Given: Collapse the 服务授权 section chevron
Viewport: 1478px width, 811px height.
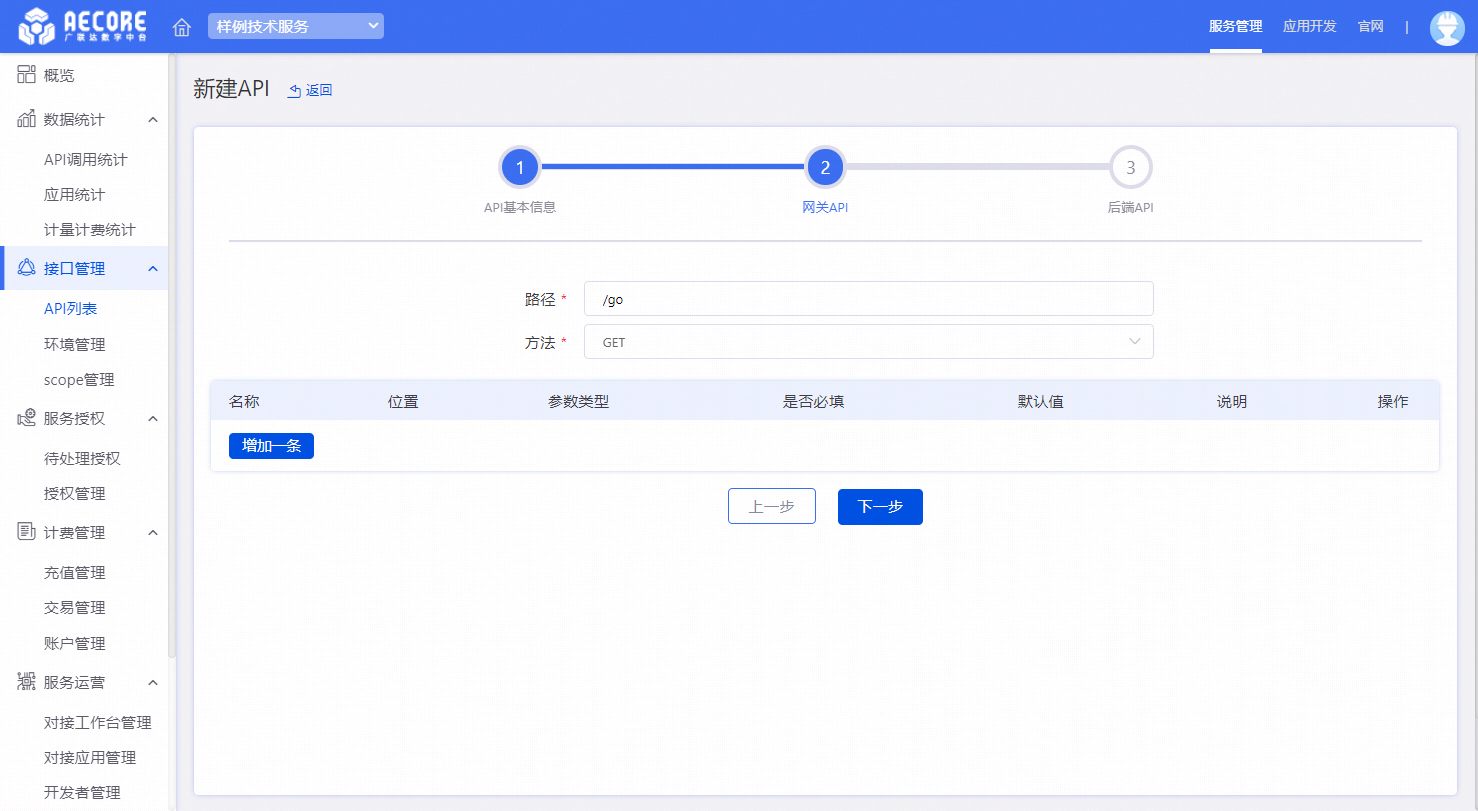Looking at the screenshot, I should 153,419.
